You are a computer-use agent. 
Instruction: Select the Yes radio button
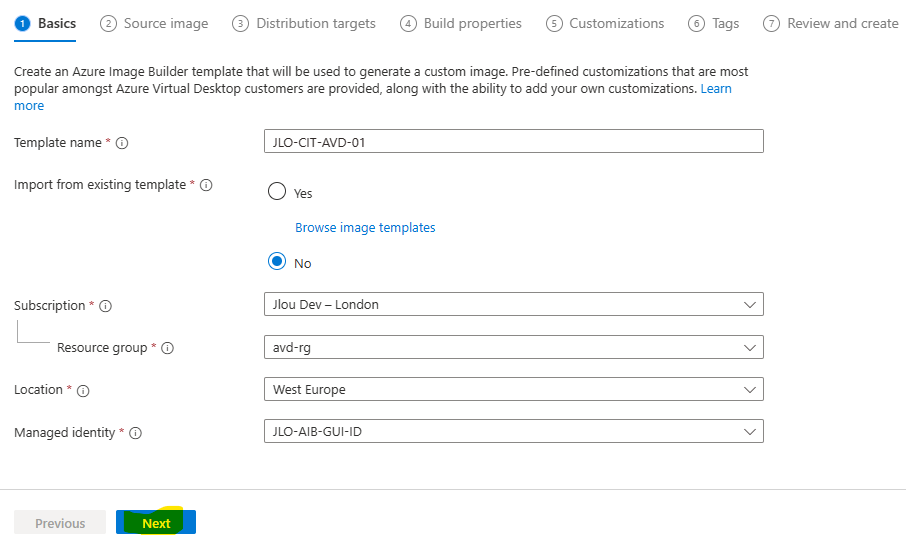point(277,191)
